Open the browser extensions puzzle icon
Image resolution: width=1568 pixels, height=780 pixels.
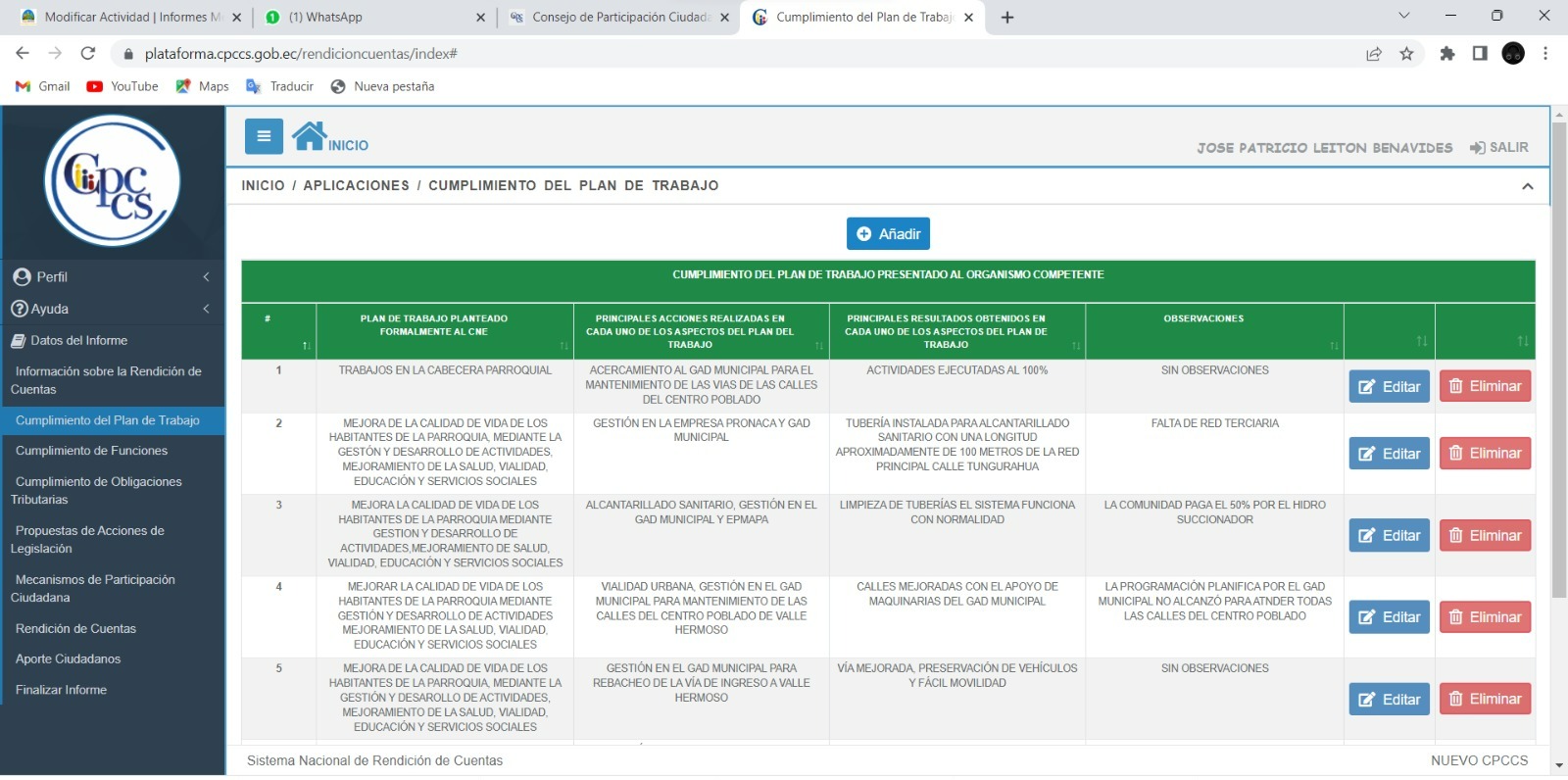tap(1446, 54)
